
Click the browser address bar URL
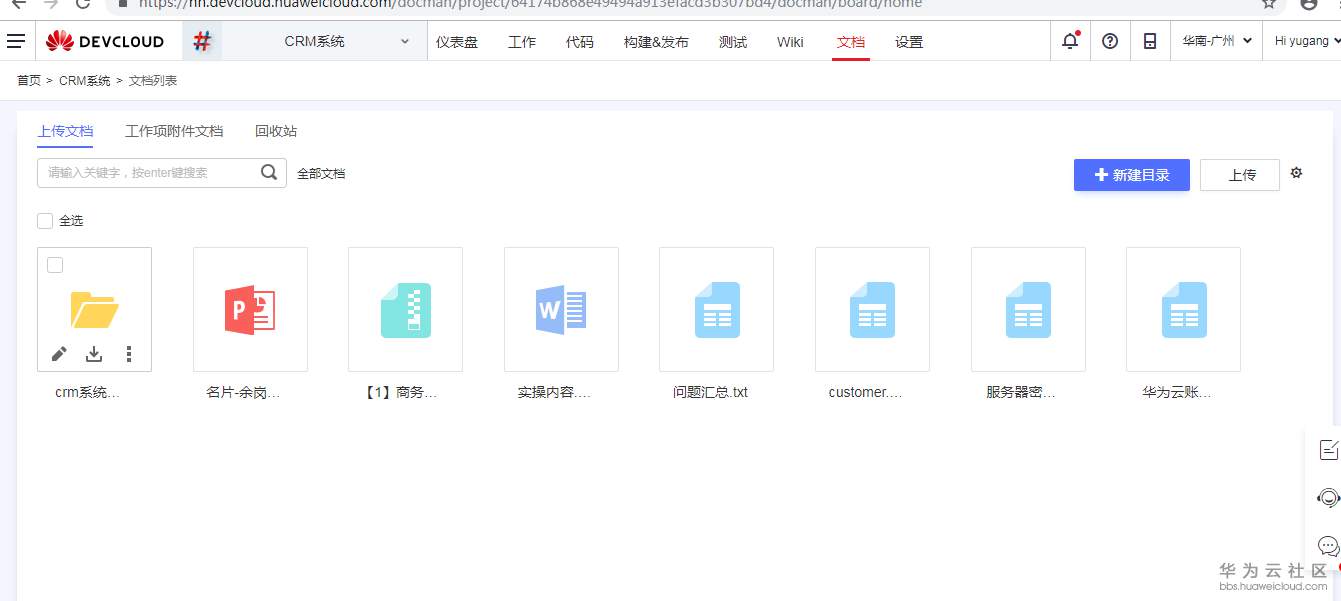point(530,4)
